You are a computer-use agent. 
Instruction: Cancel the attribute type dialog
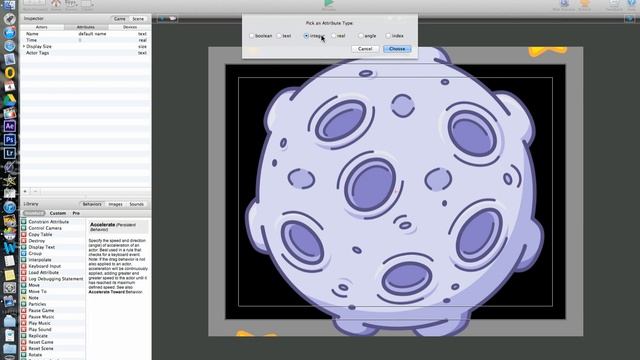coord(364,49)
